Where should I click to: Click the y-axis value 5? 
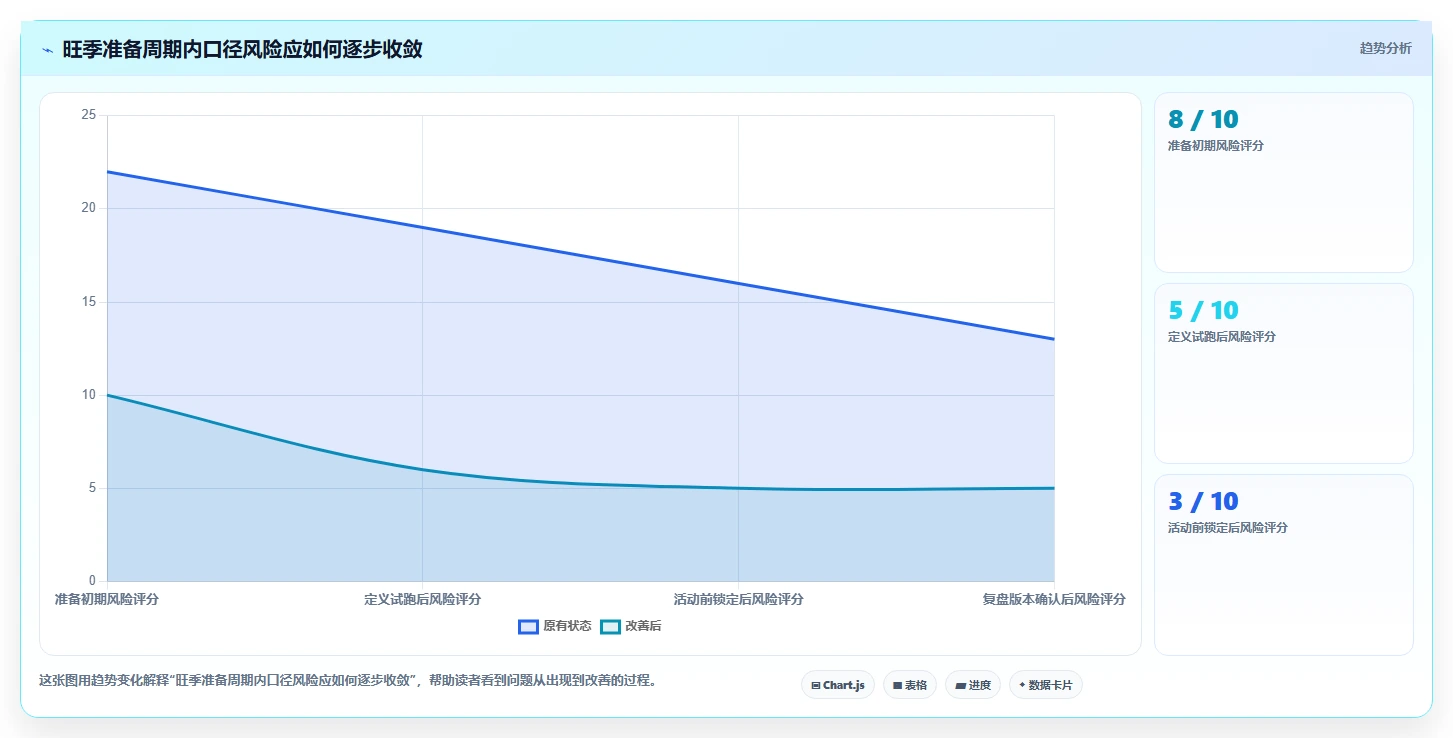point(92,488)
